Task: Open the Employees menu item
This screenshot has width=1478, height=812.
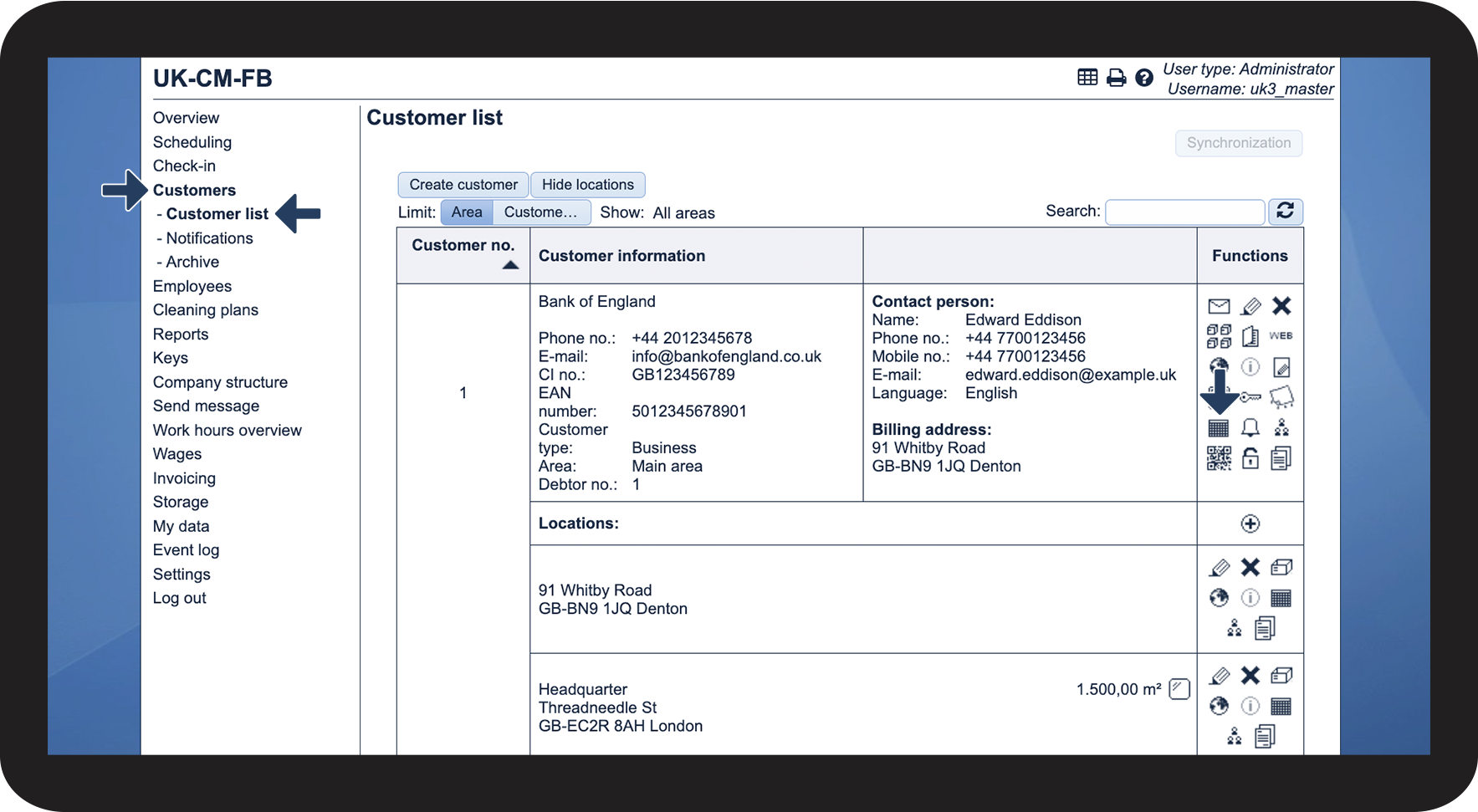Action: click(192, 286)
